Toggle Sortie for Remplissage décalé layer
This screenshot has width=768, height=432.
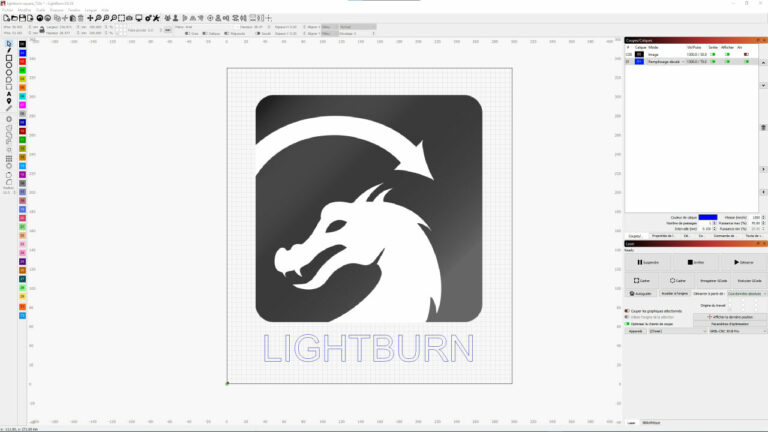[x=713, y=62]
